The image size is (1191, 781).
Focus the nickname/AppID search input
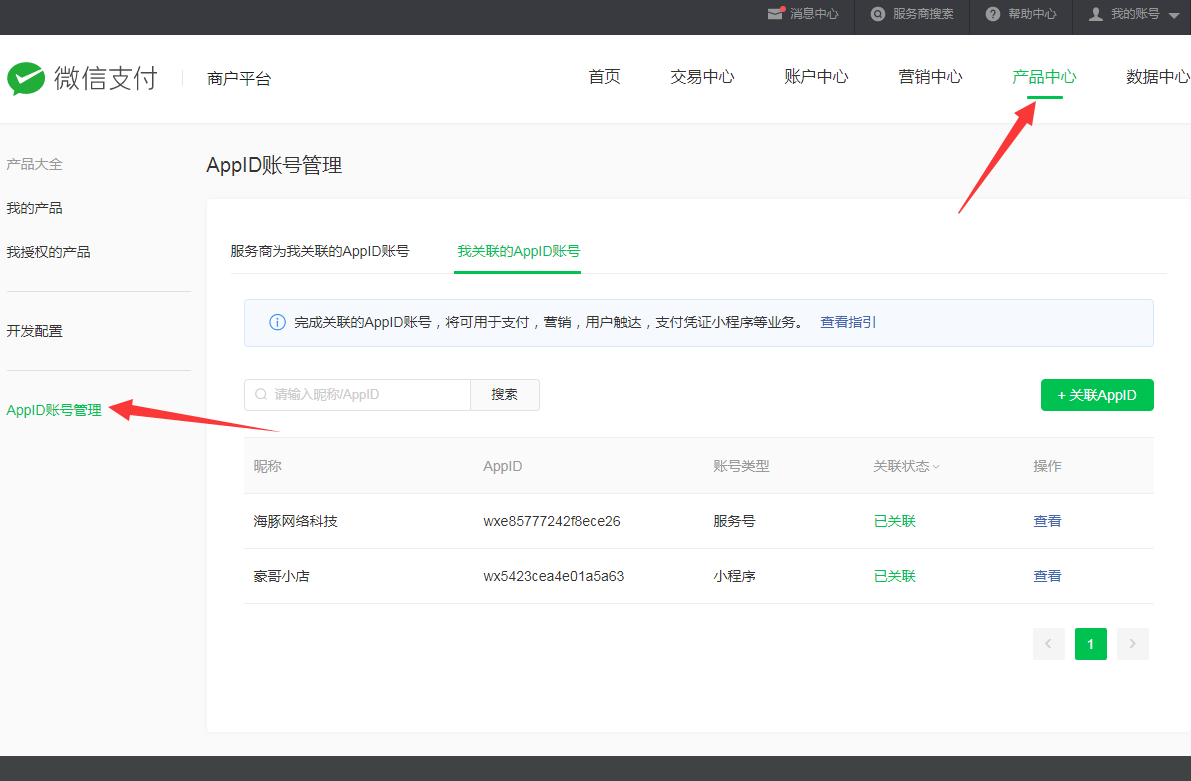[357, 395]
